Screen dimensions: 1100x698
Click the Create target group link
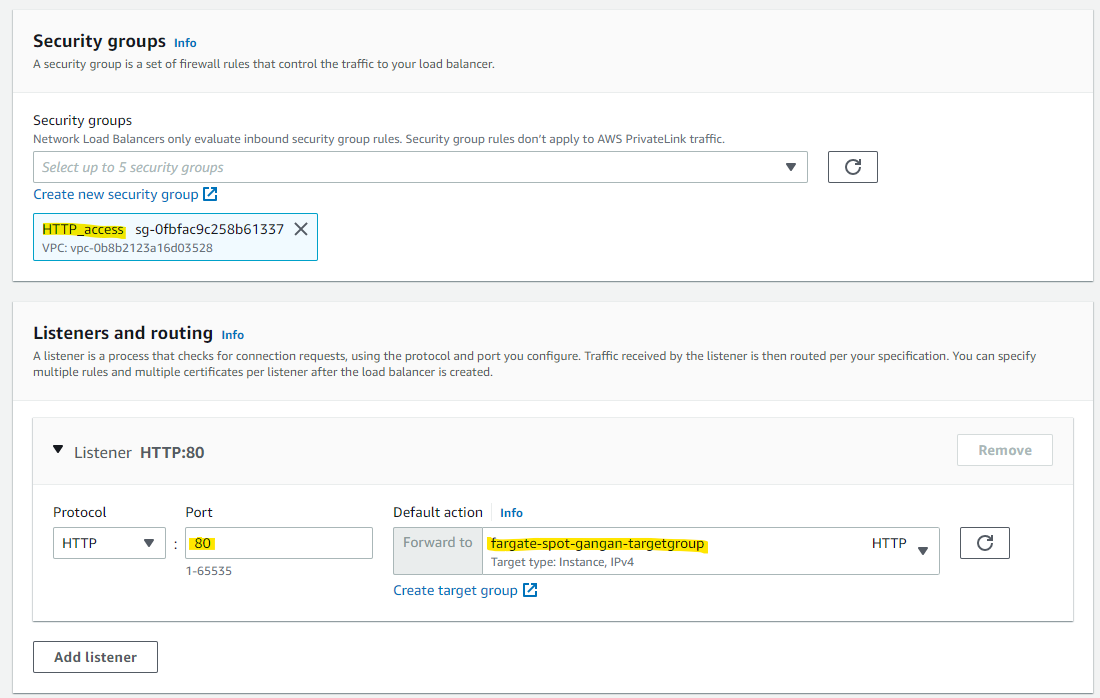(x=455, y=590)
